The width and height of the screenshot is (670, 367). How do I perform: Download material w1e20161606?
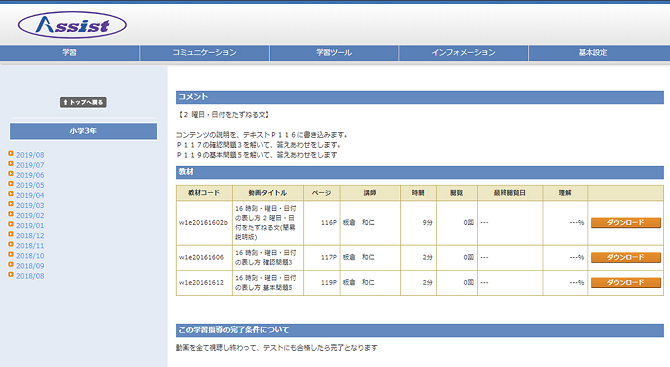click(x=626, y=257)
